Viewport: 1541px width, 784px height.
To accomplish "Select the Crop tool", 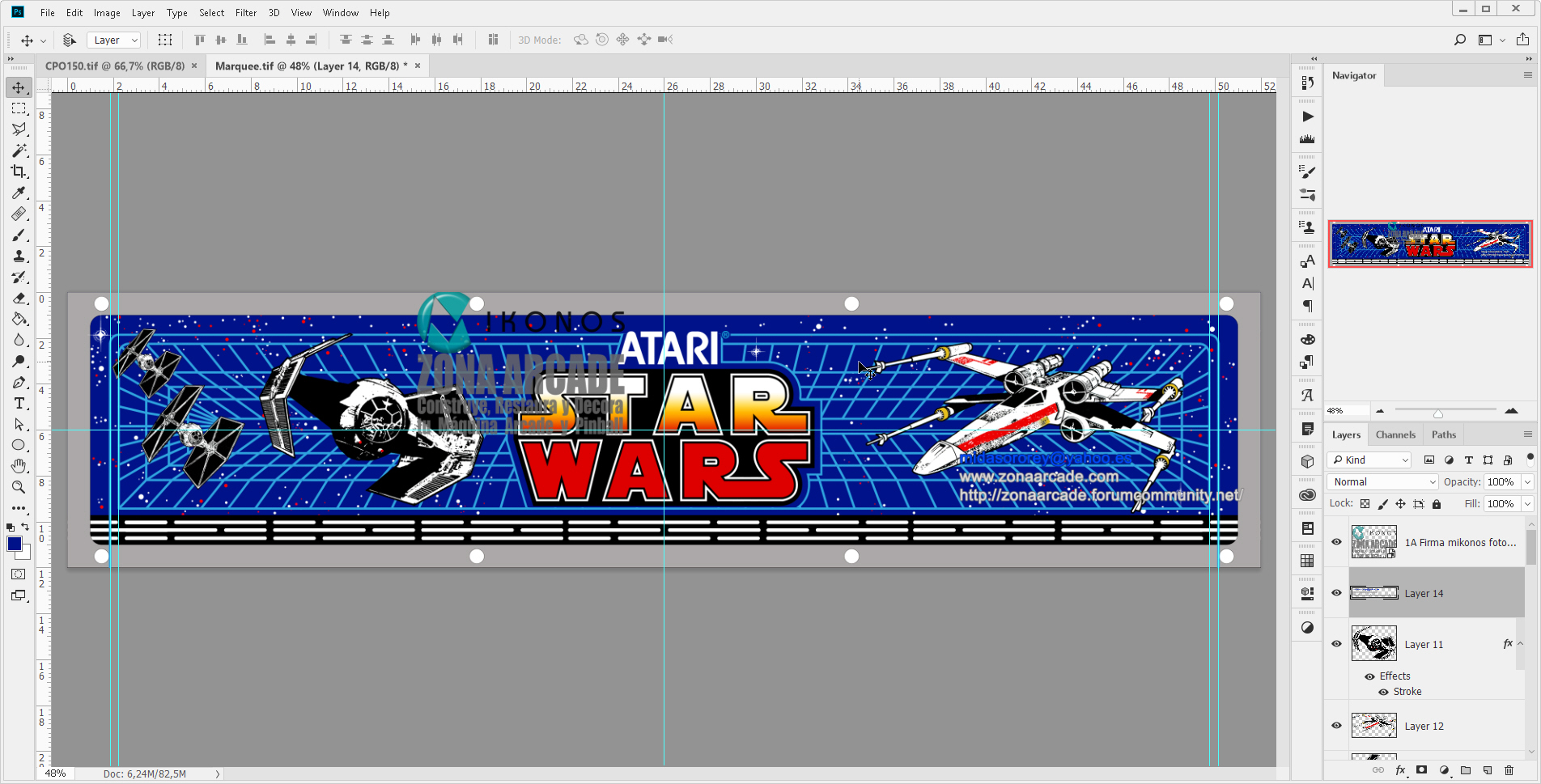I will coord(19,172).
